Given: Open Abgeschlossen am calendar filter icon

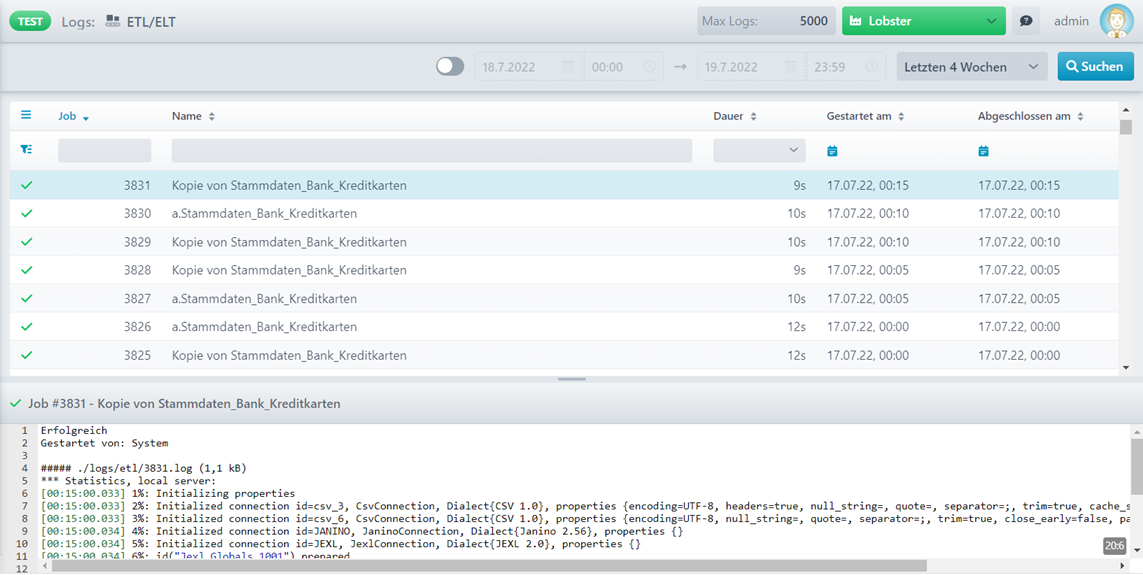Looking at the screenshot, I should (983, 151).
